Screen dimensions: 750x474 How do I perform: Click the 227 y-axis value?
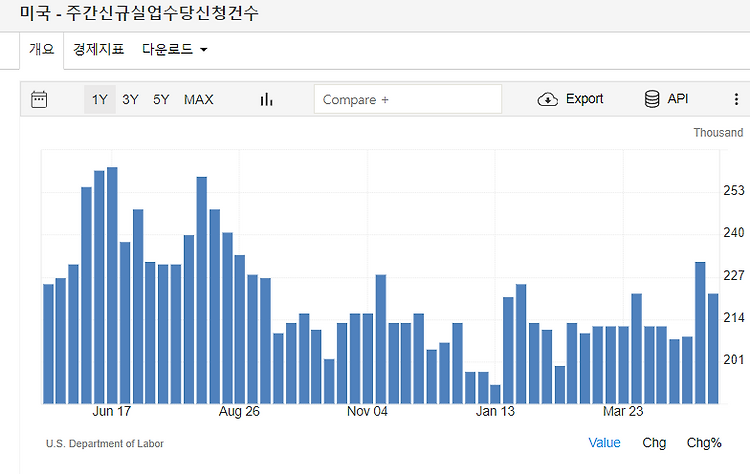734,276
